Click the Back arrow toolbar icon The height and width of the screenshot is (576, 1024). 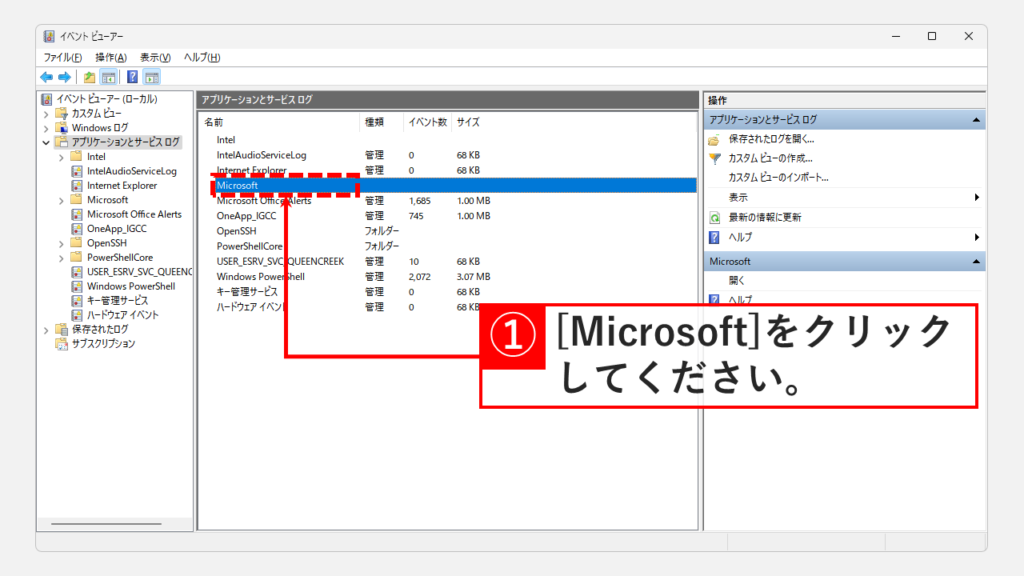click(46, 77)
